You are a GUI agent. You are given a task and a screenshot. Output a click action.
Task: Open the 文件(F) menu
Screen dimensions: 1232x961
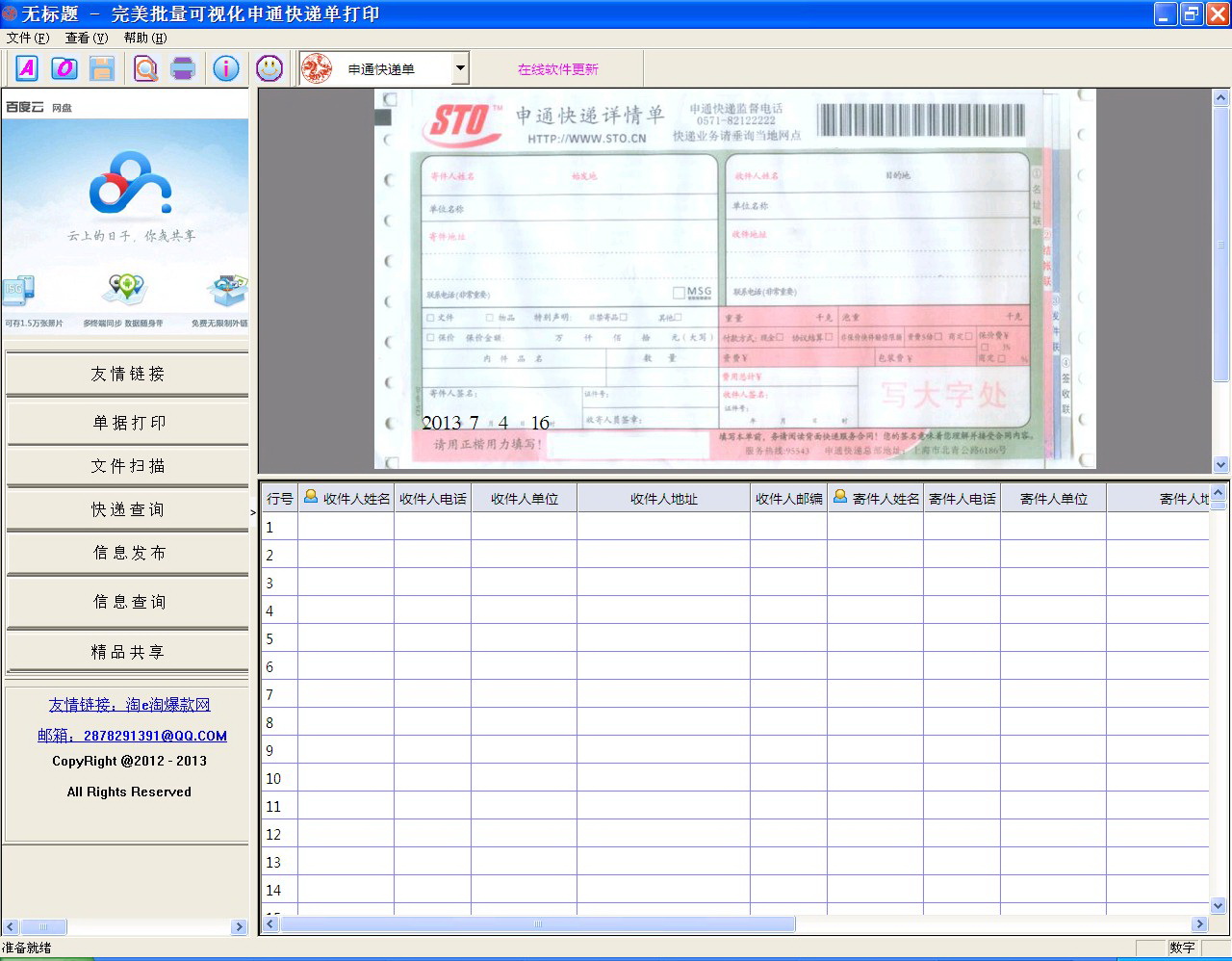click(x=27, y=38)
